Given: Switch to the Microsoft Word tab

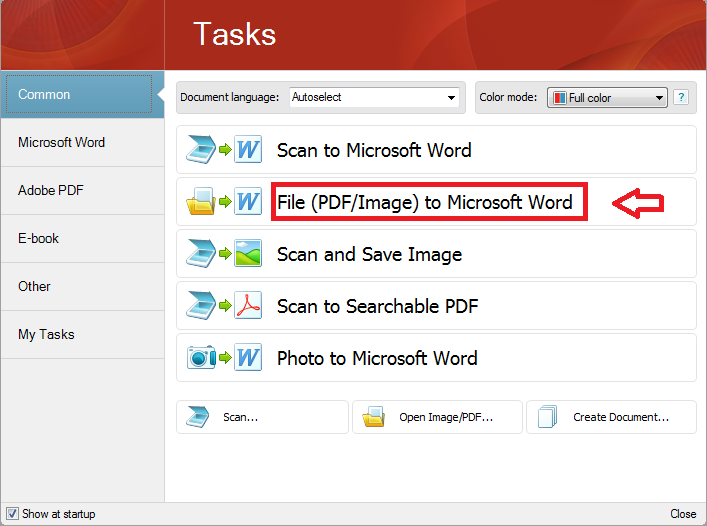Looking at the screenshot, I should click(x=61, y=142).
